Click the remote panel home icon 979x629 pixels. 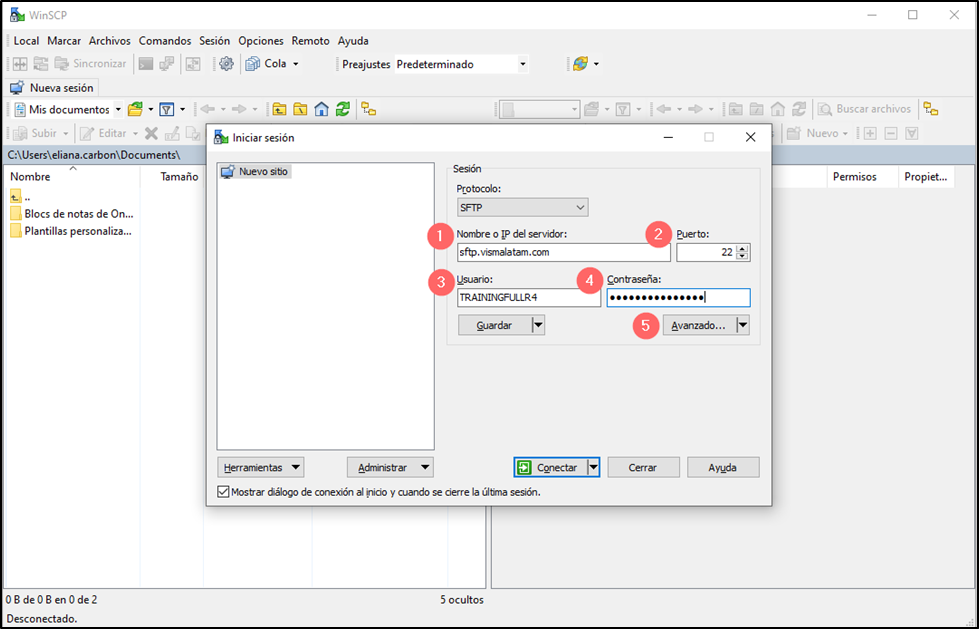click(x=777, y=109)
